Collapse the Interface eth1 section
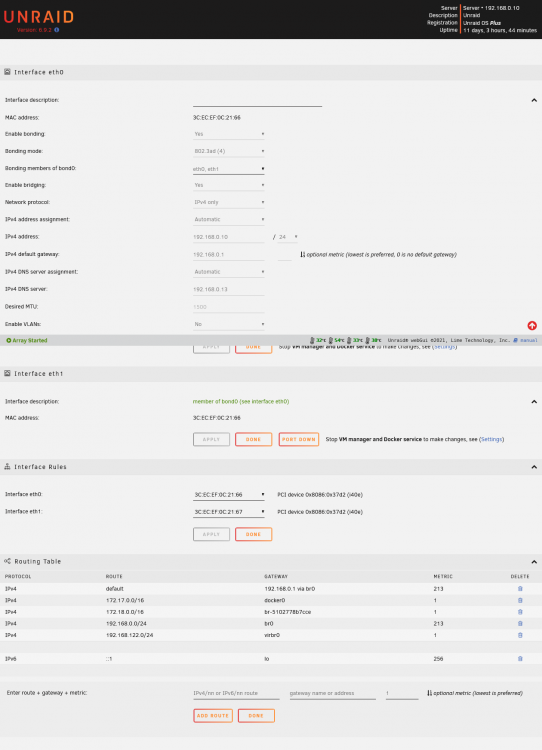This screenshot has height=750, width=542. tap(534, 401)
